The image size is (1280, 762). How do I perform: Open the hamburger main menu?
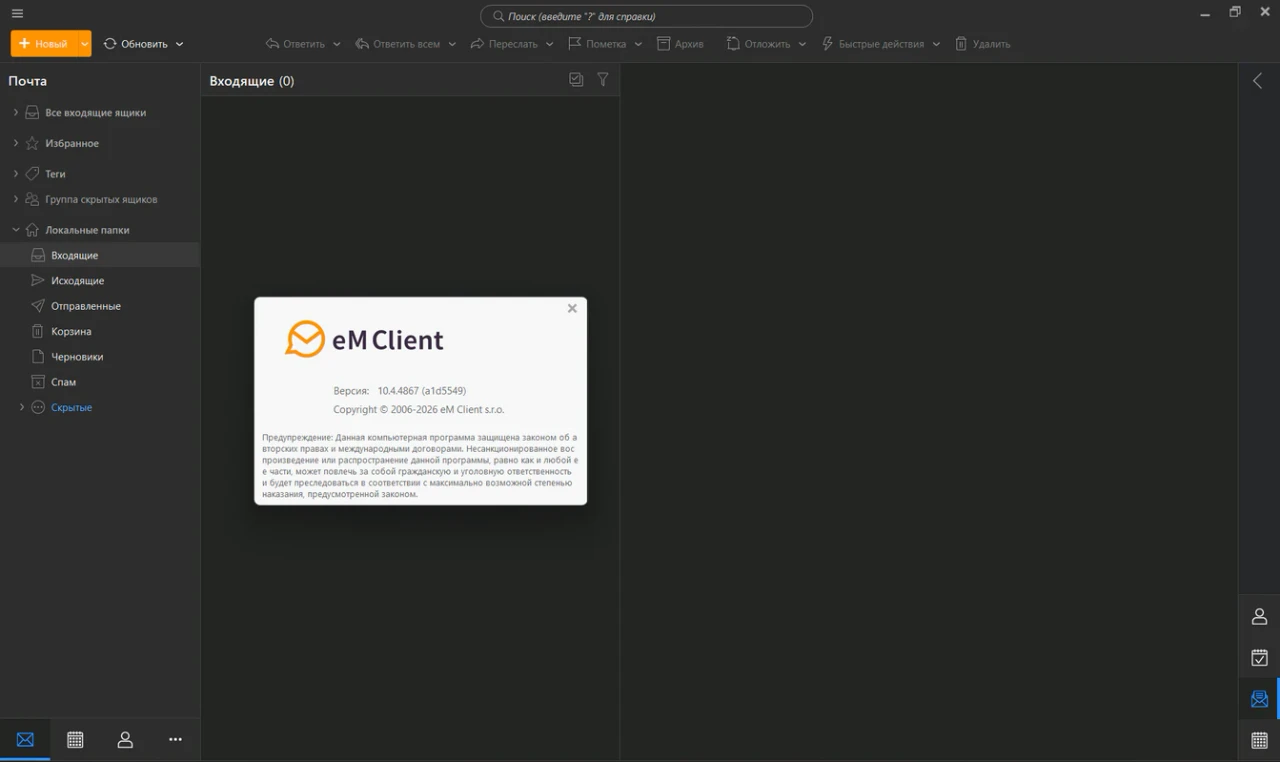click(x=17, y=13)
